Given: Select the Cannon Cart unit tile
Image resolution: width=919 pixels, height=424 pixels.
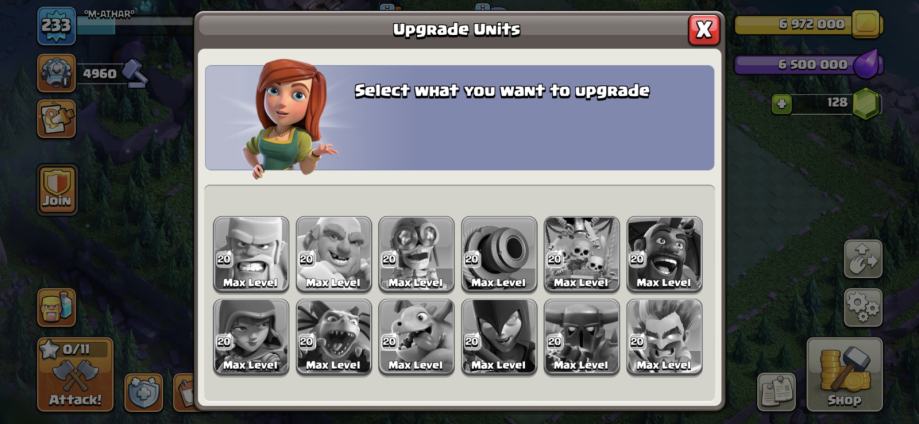Looking at the screenshot, I should point(499,254).
